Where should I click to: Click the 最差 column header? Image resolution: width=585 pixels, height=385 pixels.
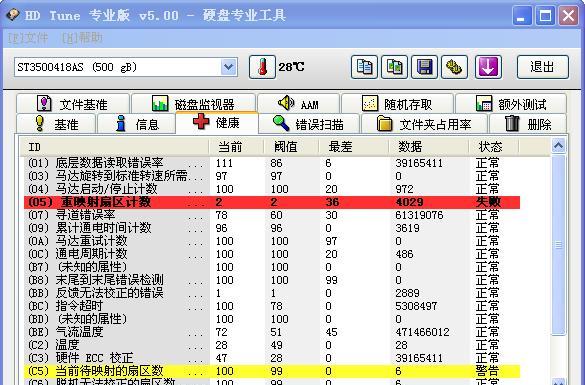coord(353,147)
